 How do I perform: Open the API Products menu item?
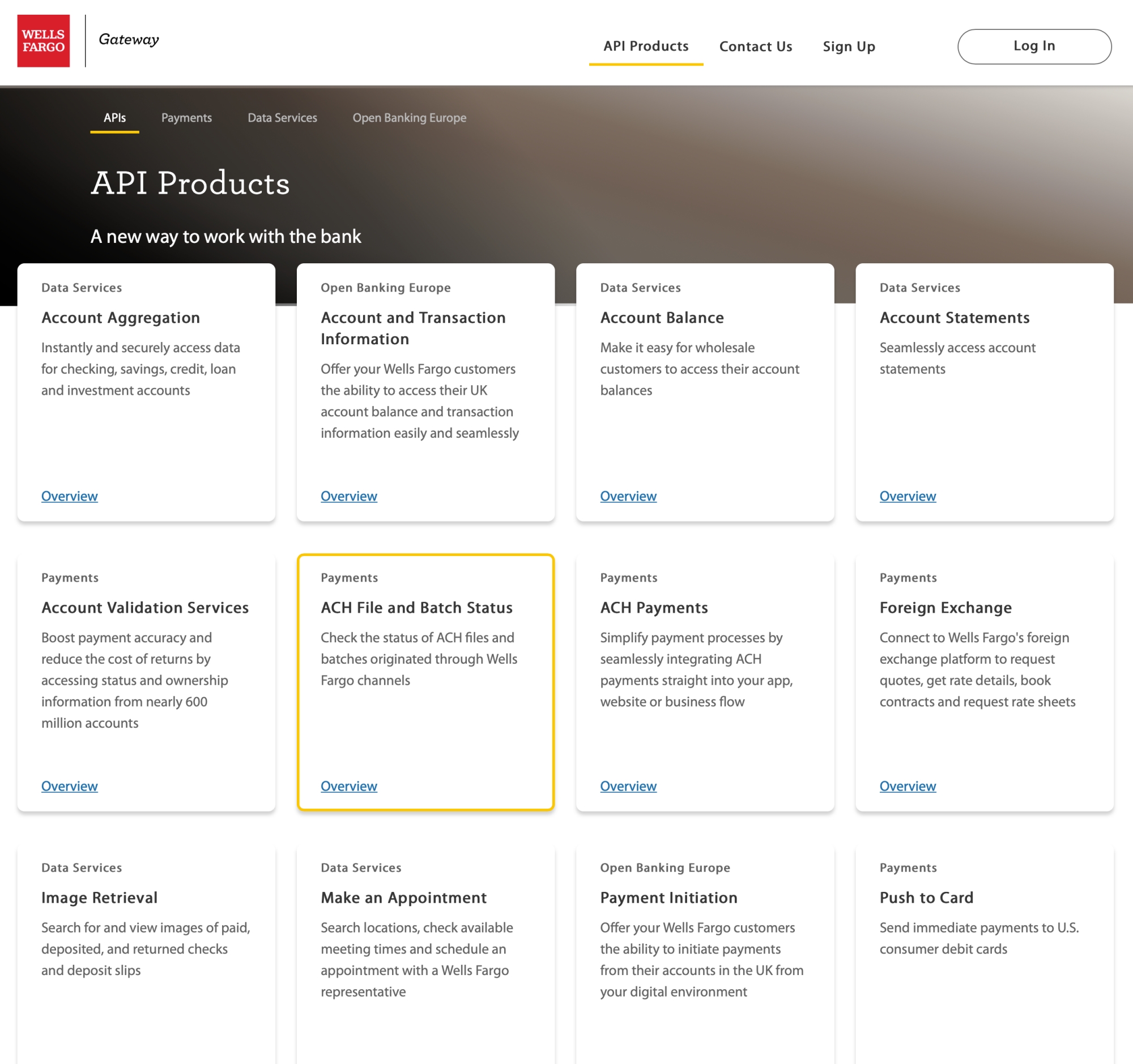[x=646, y=46]
